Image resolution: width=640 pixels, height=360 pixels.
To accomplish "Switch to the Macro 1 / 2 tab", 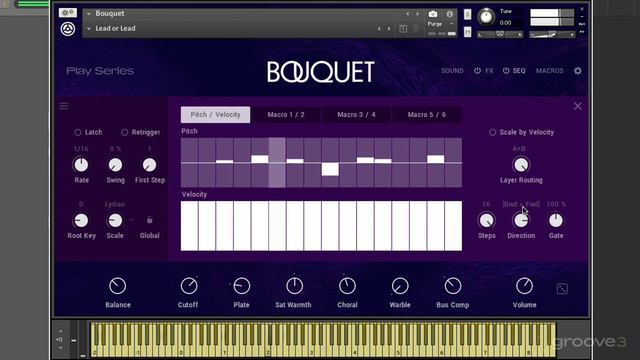I will 286,115.
